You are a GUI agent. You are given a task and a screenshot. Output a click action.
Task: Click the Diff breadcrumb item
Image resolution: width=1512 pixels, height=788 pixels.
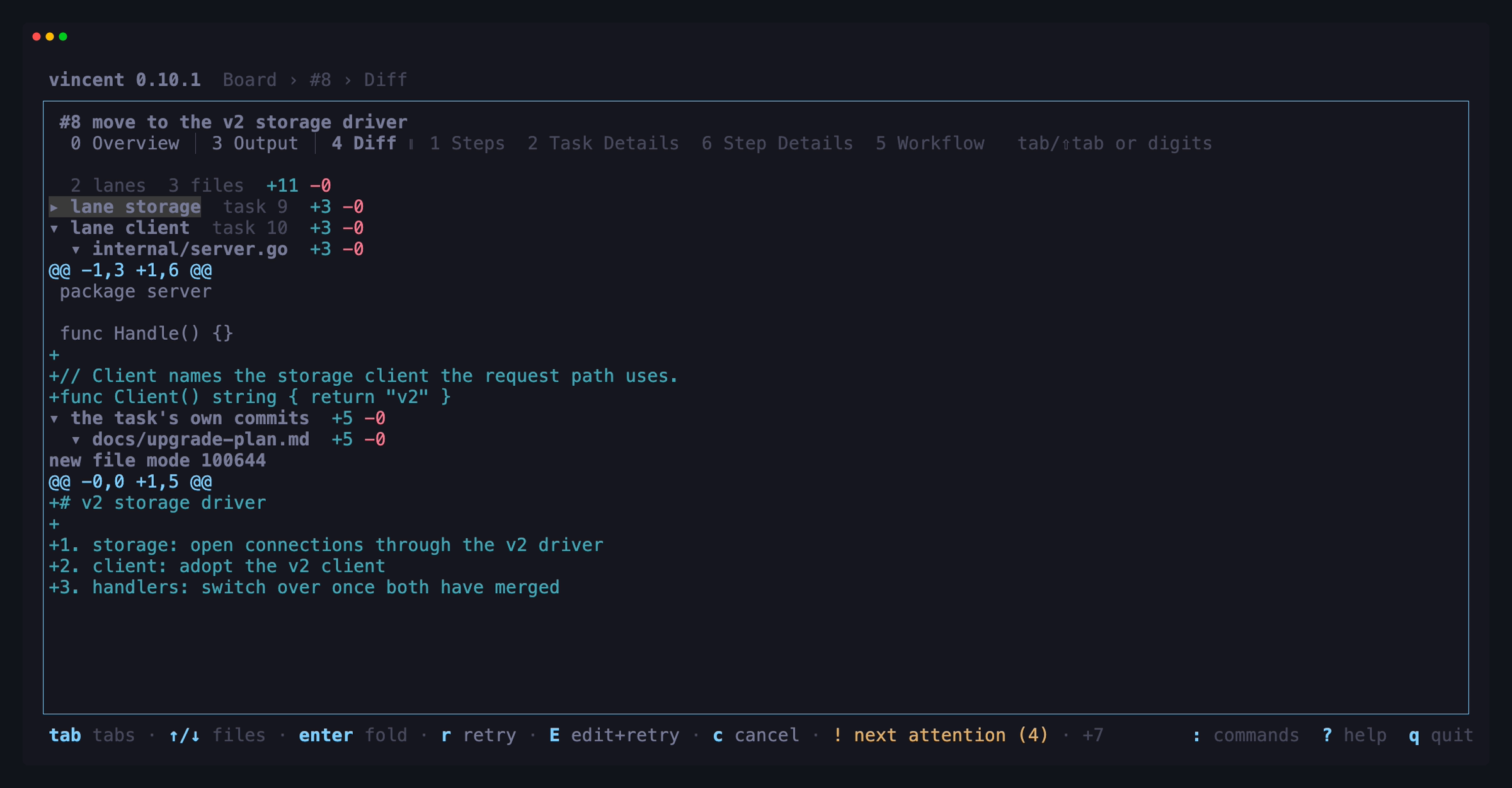pyautogui.click(x=386, y=80)
